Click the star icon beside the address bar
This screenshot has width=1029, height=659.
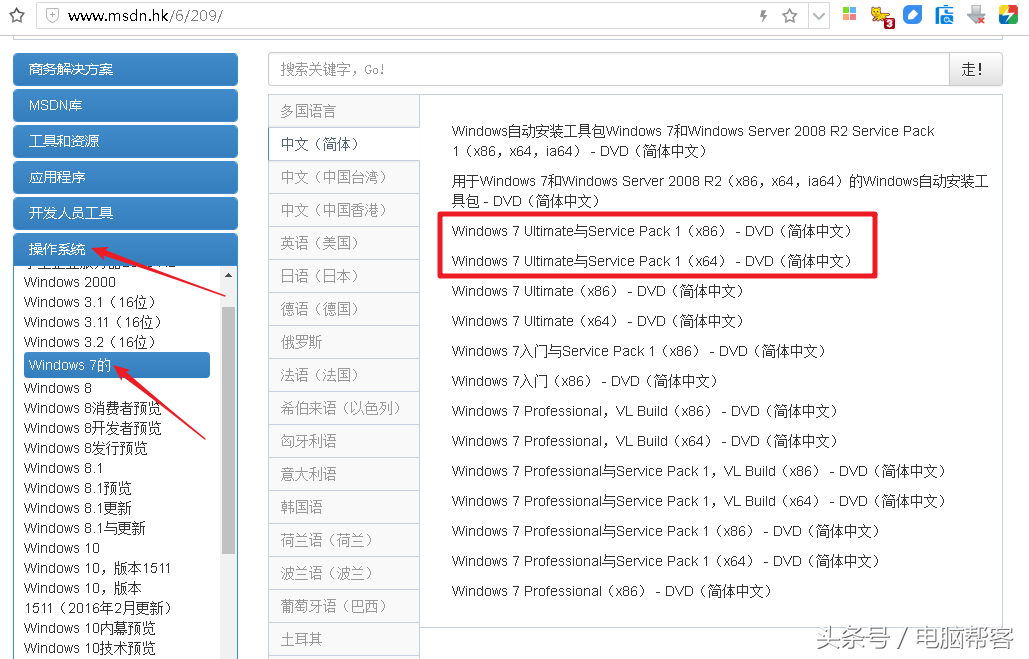point(789,14)
